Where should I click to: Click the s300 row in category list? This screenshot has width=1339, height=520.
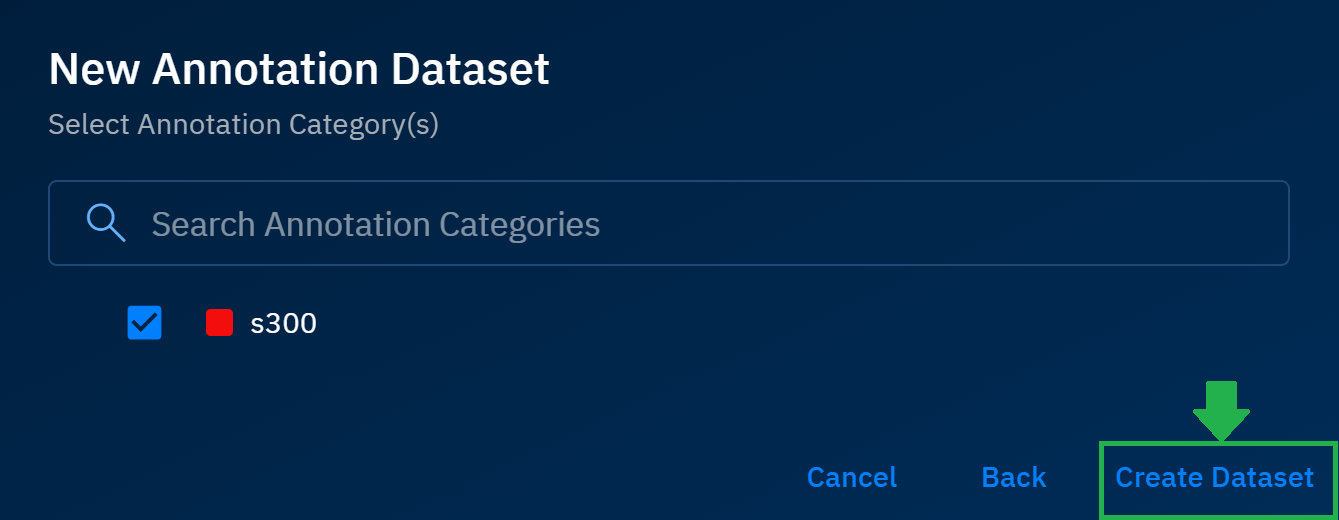point(283,323)
